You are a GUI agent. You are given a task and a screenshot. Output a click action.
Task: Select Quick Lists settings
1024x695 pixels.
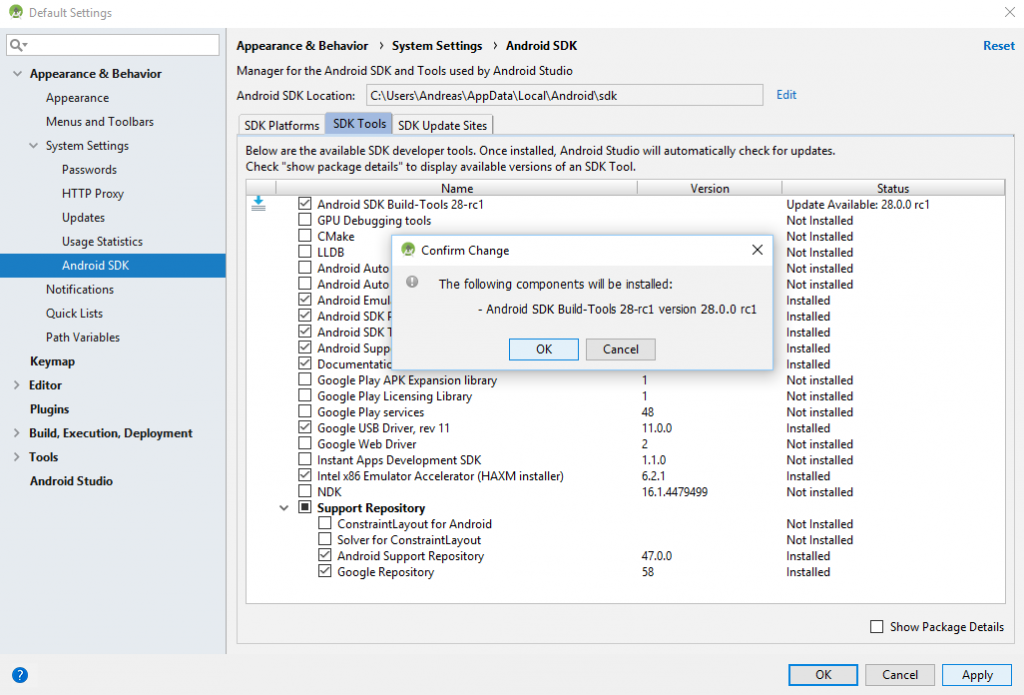(74, 314)
